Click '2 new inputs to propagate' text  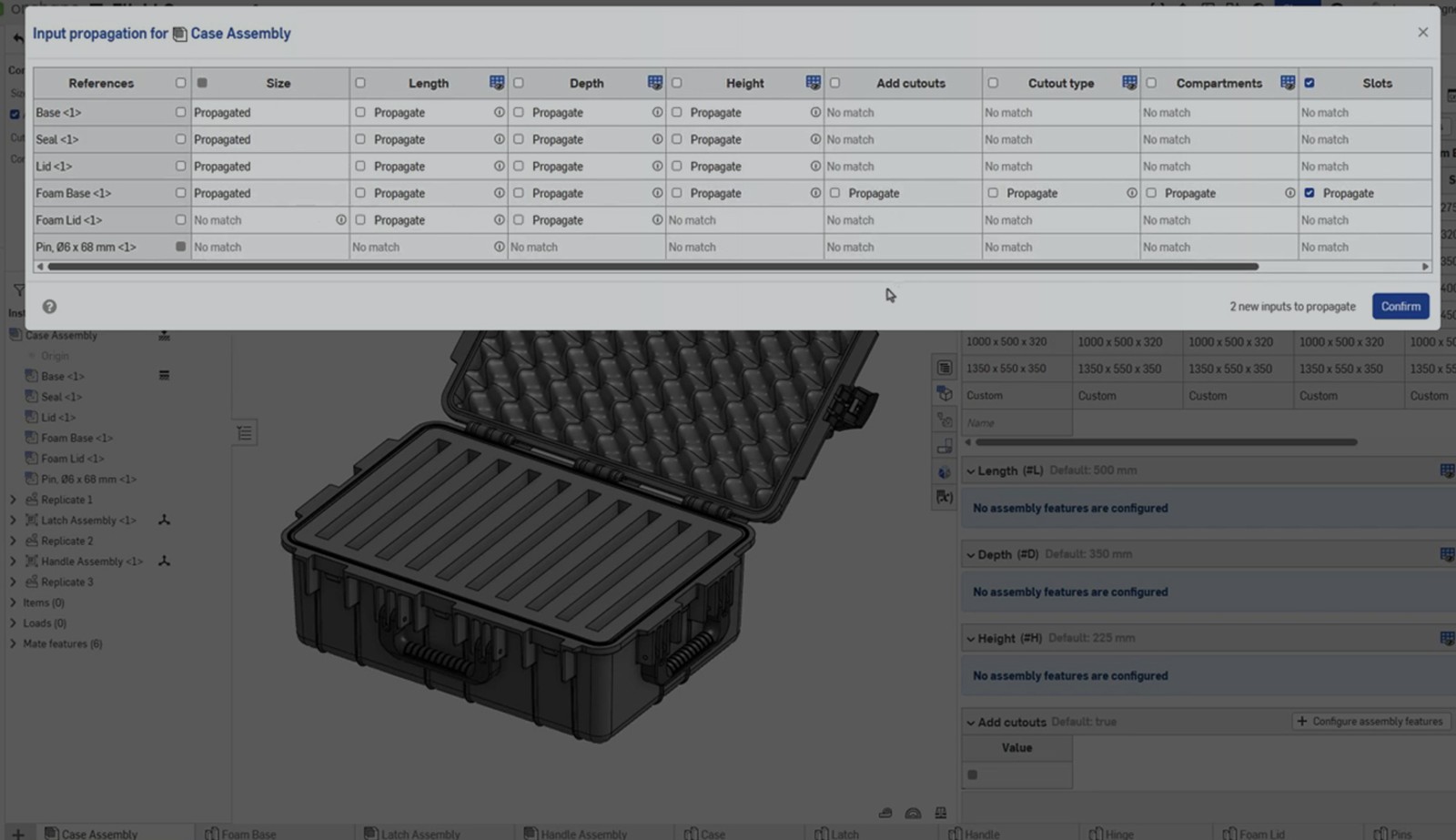click(1292, 307)
